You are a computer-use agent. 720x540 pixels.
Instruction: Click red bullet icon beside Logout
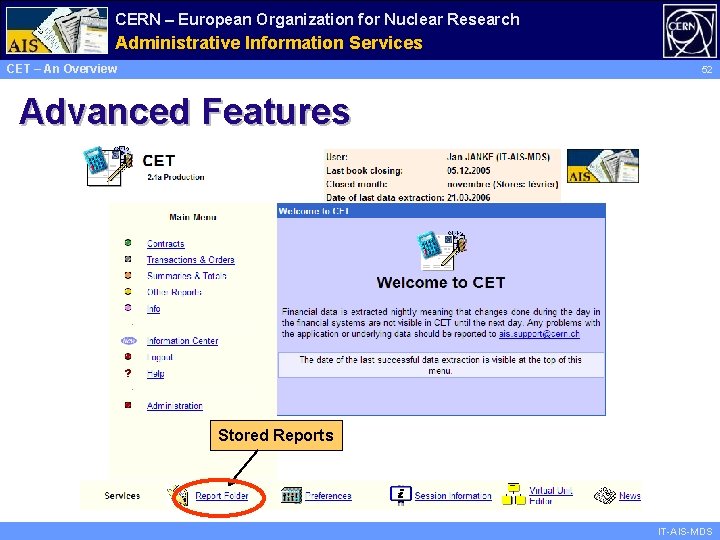(x=128, y=356)
